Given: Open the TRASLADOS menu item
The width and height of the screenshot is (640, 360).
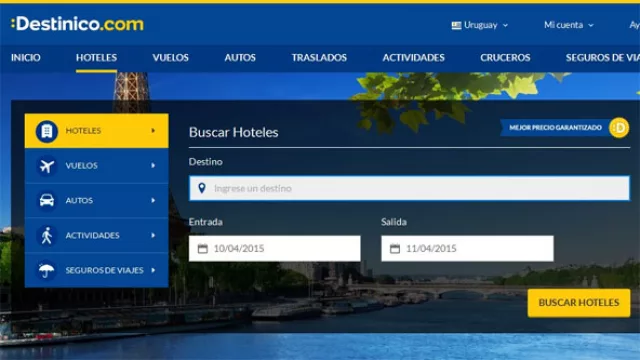Looking at the screenshot, I should tap(319, 58).
